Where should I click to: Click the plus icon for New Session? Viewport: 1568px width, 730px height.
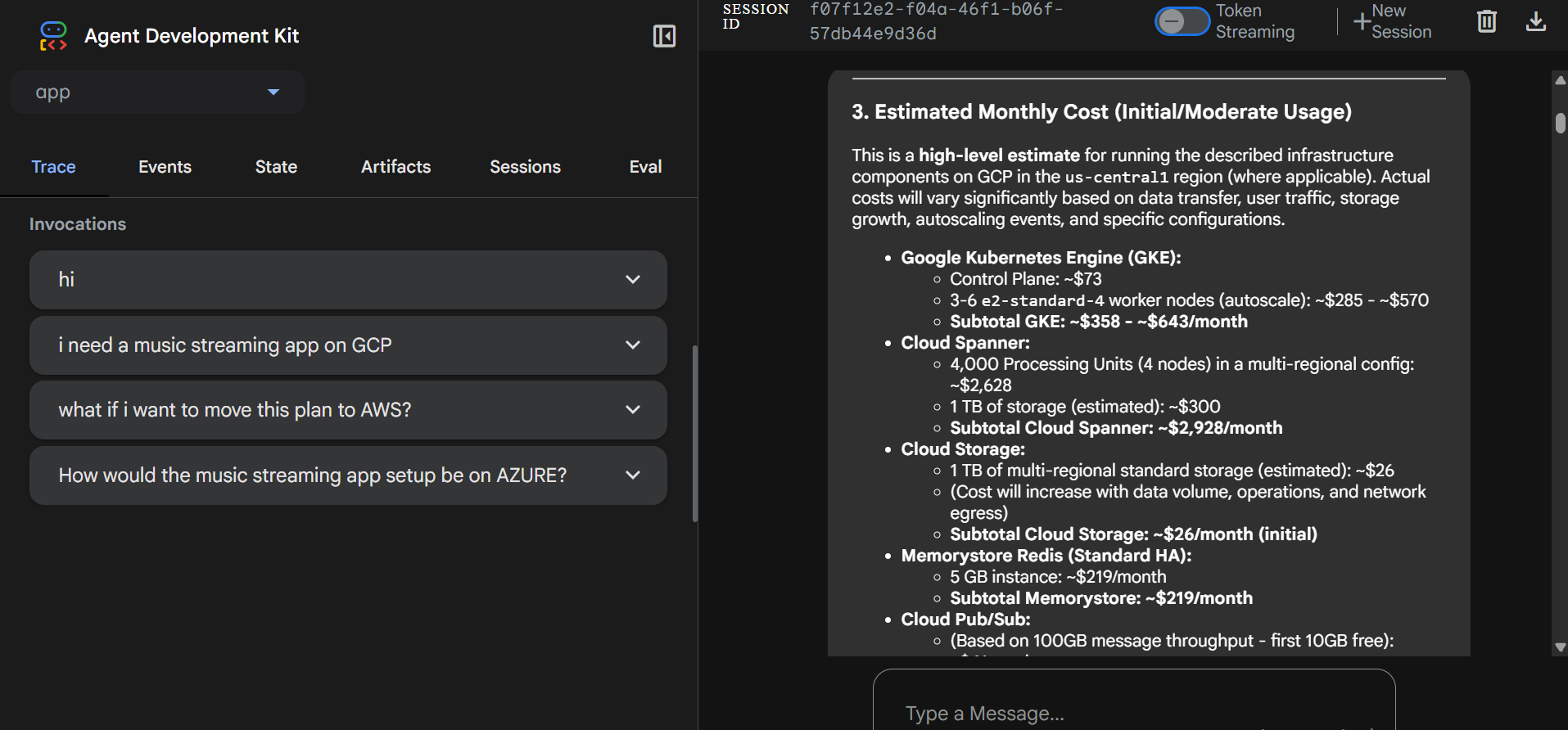[x=1362, y=21]
